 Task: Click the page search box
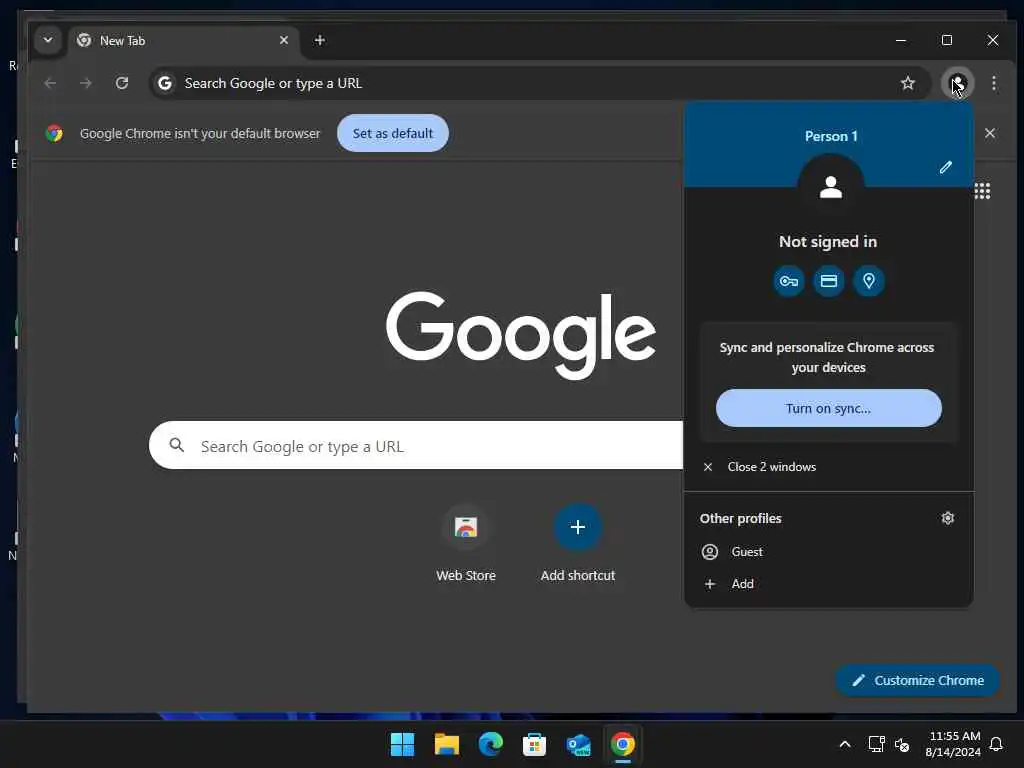416,445
